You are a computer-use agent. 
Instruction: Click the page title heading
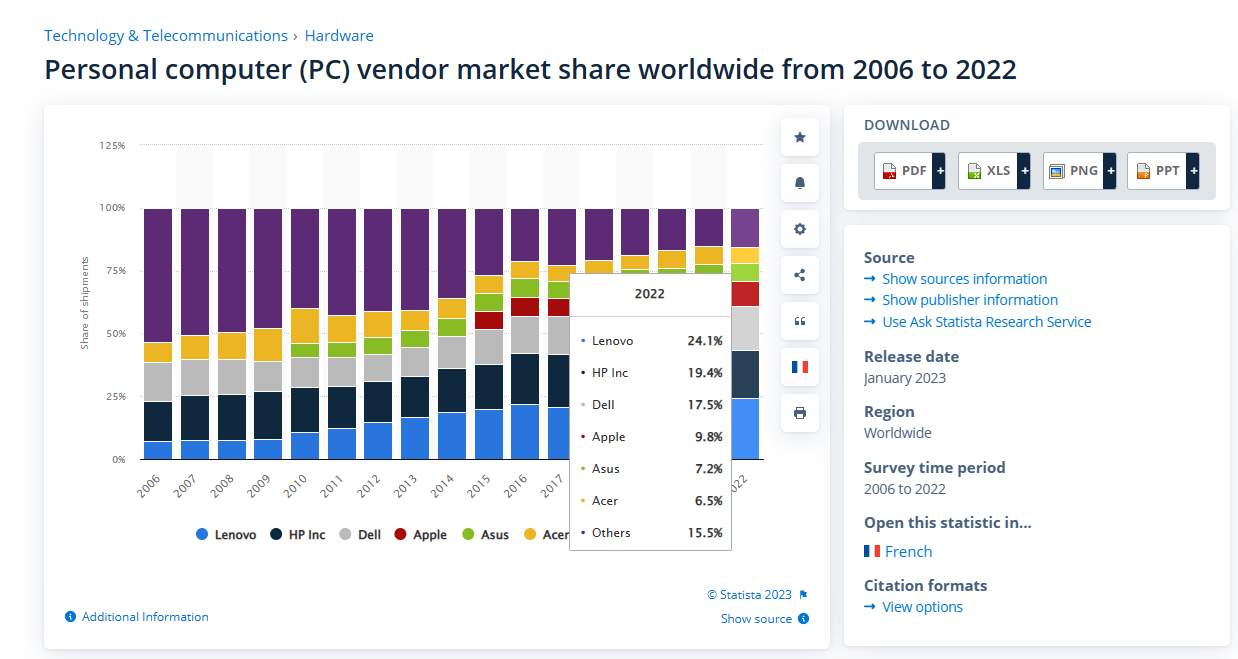coord(530,70)
